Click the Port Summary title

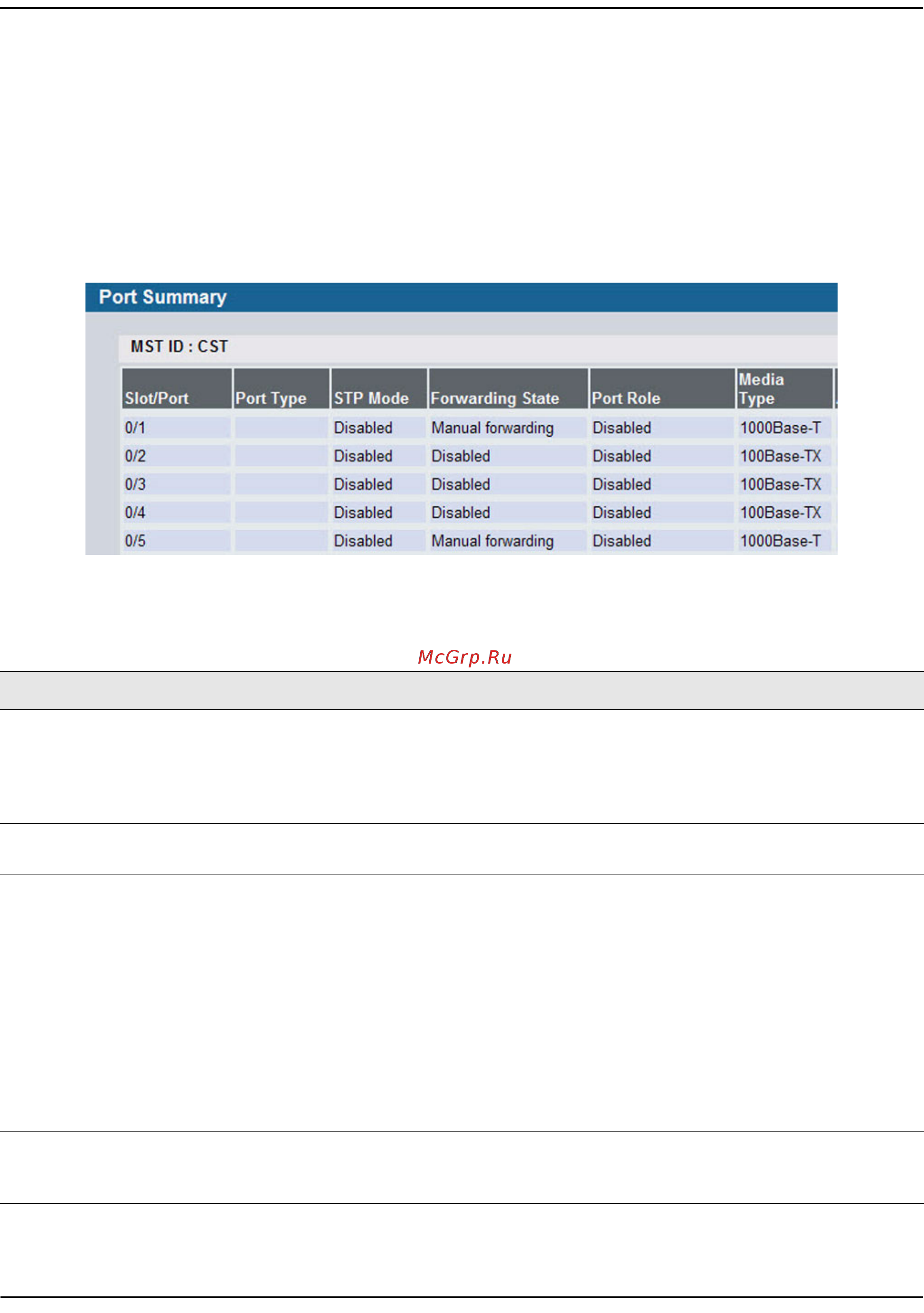point(163,297)
